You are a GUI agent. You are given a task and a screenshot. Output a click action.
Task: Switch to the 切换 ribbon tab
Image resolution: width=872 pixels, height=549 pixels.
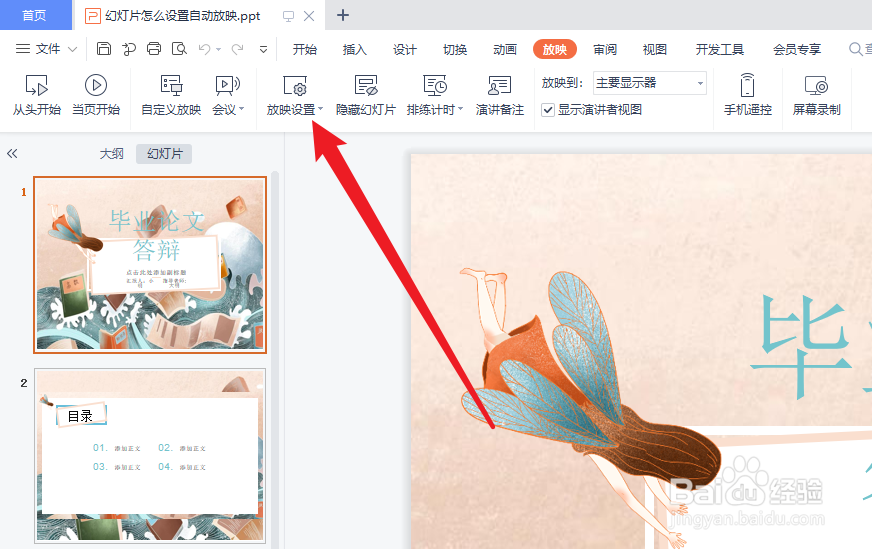point(455,50)
